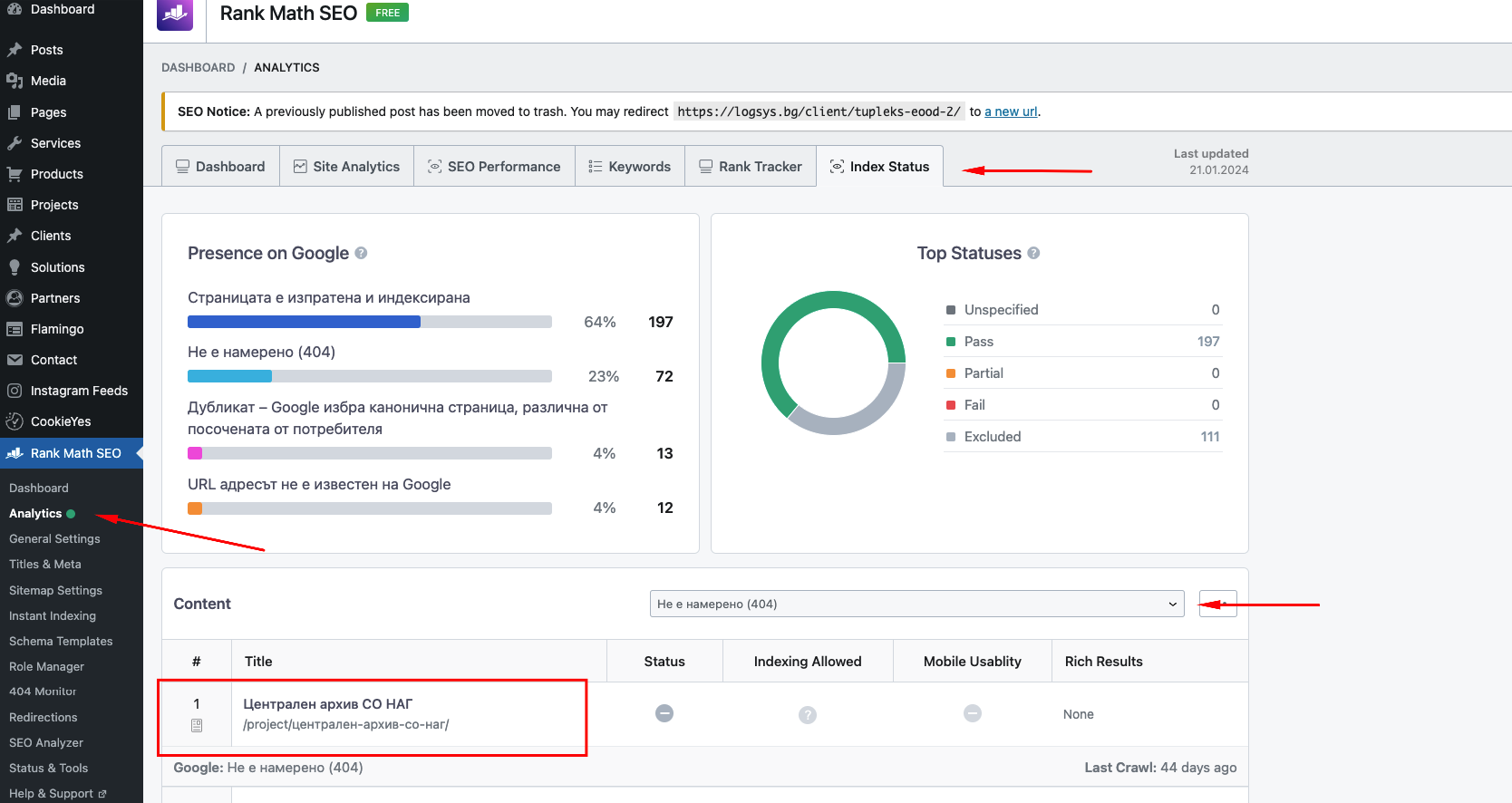This screenshot has height=803, width=1512.
Task: Click the 'Google: Не е намерено (404)' status text
Action: tap(268, 768)
